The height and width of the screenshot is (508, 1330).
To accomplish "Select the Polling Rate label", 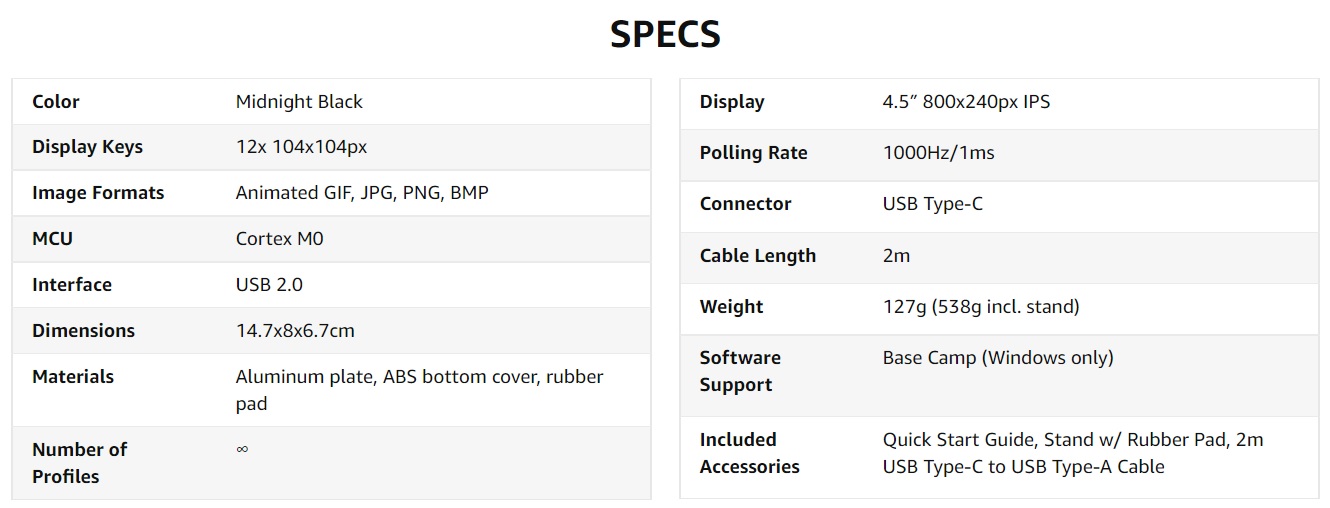I will [753, 153].
